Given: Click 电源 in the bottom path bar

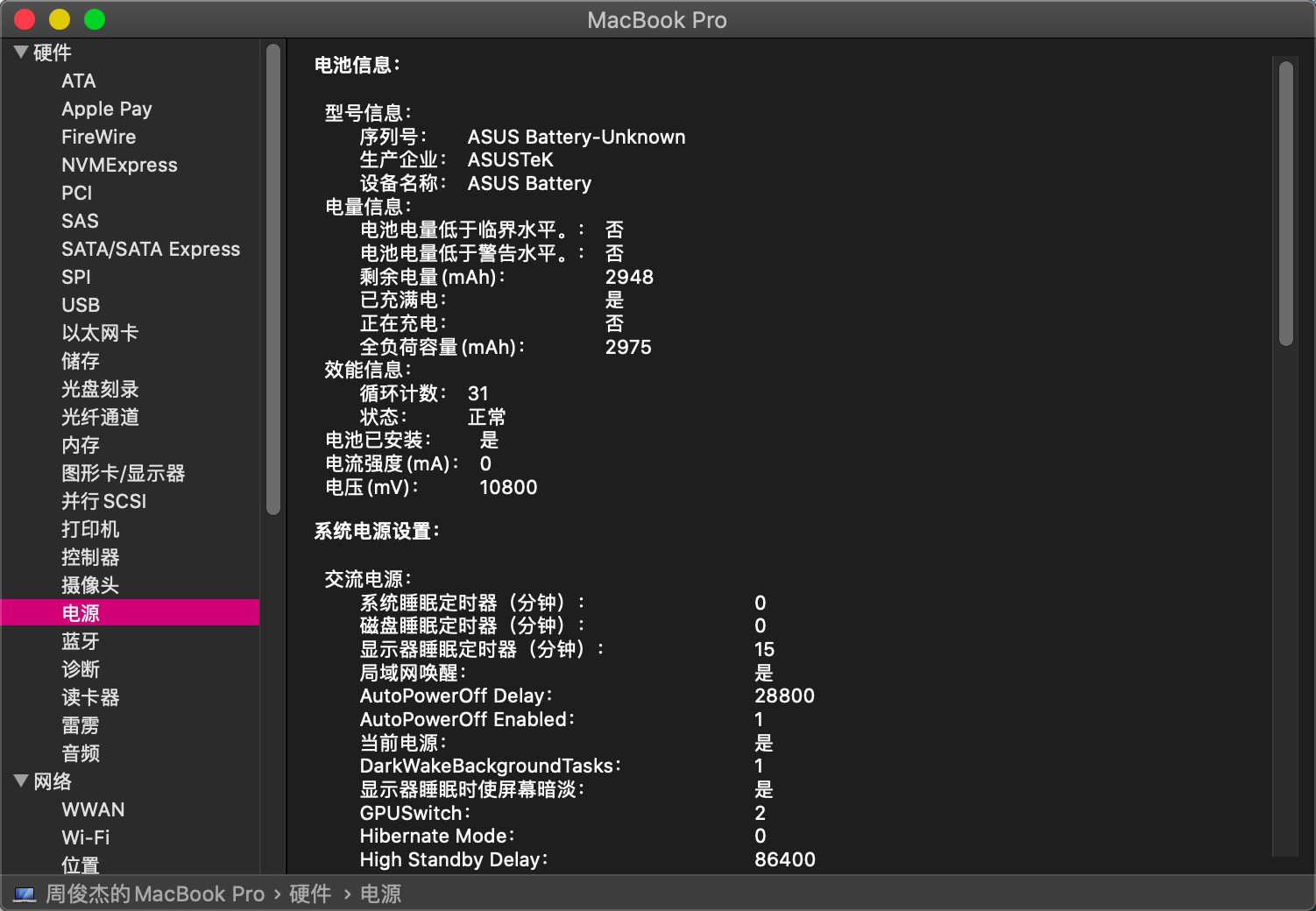Looking at the screenshot, I should click(x=380, y=893).
